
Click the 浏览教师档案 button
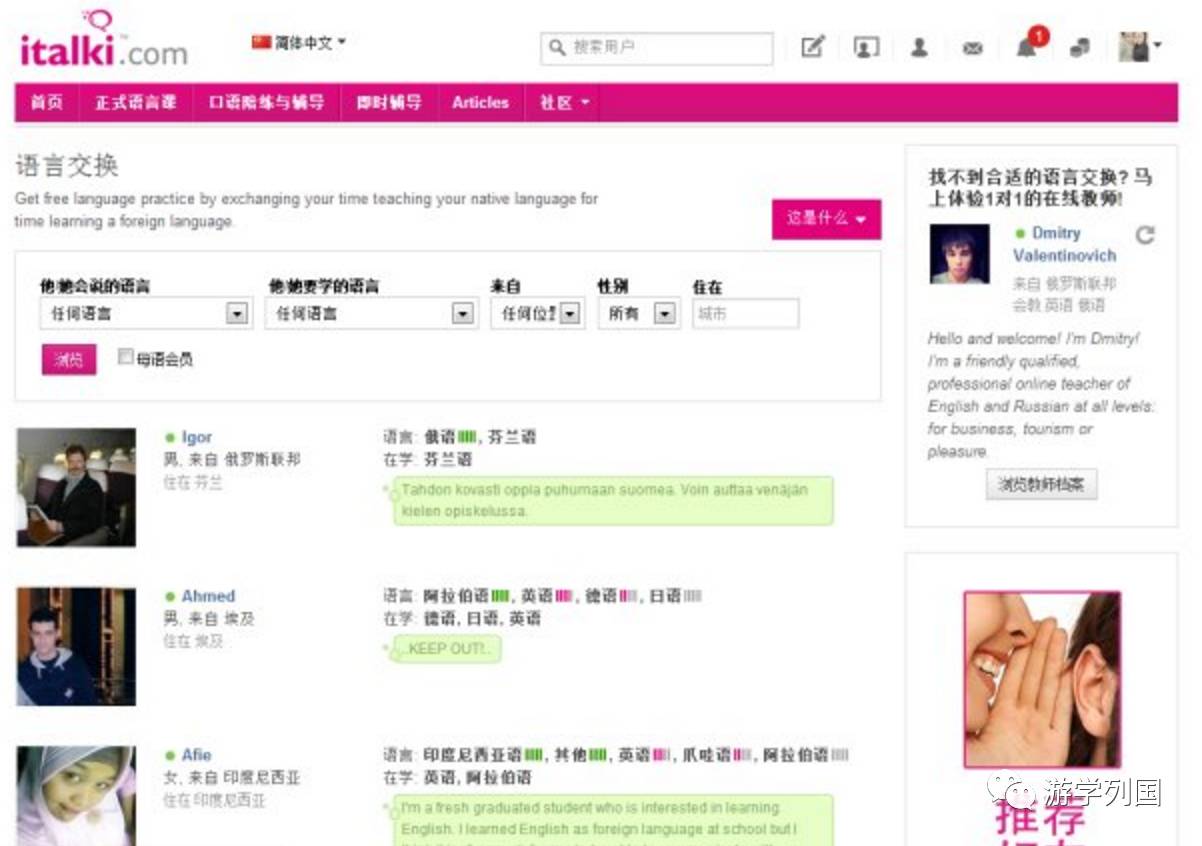[1041, 485]
